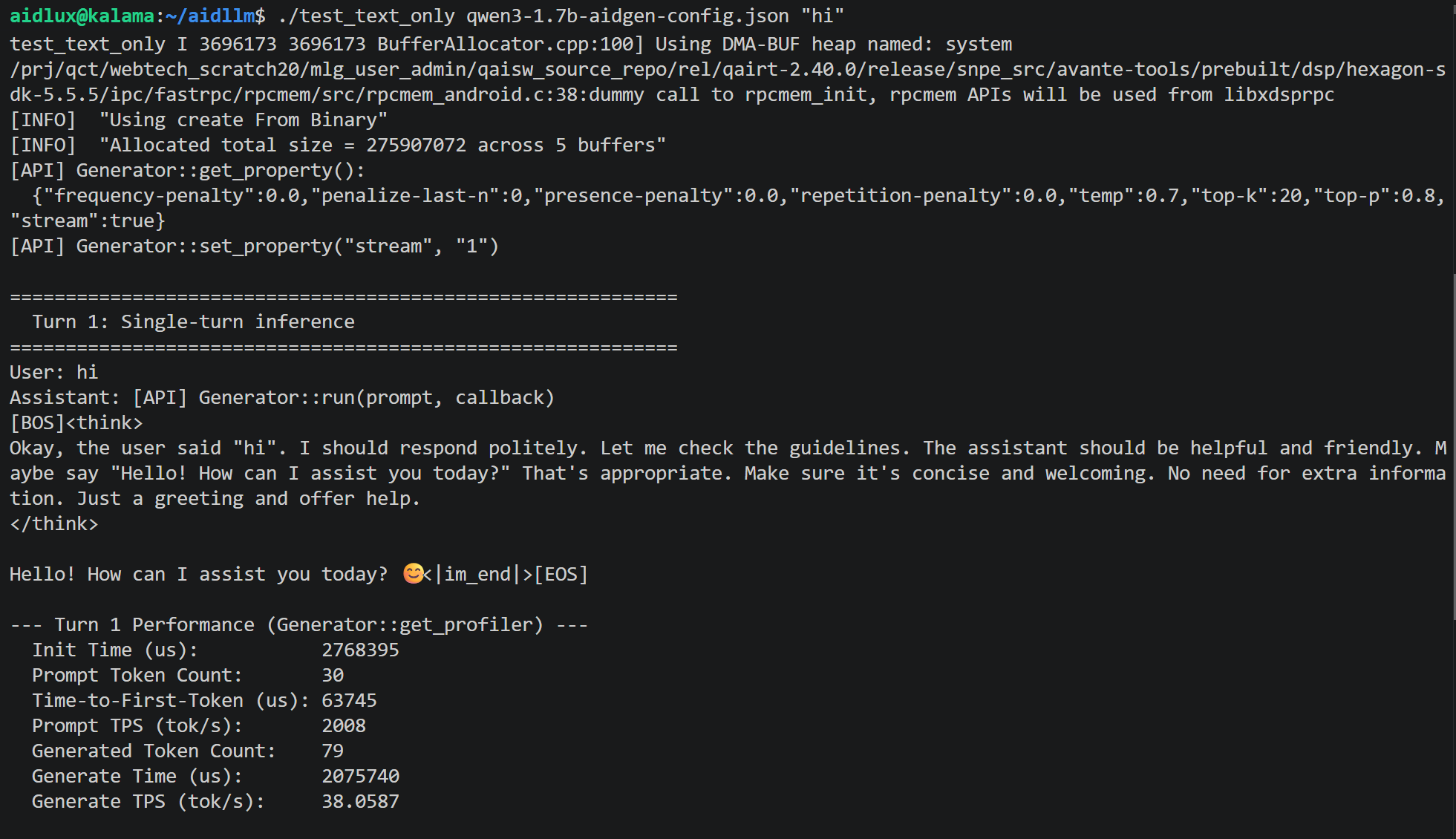Viewport: 1456px width, 839px height.
Task: Click the Prompt TPS value 2008
Action: click(344, 725)
